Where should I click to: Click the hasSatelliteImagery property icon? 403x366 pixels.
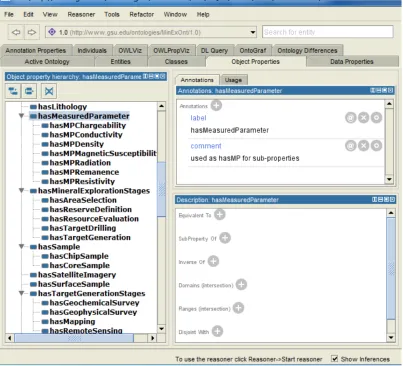point(33,275)
